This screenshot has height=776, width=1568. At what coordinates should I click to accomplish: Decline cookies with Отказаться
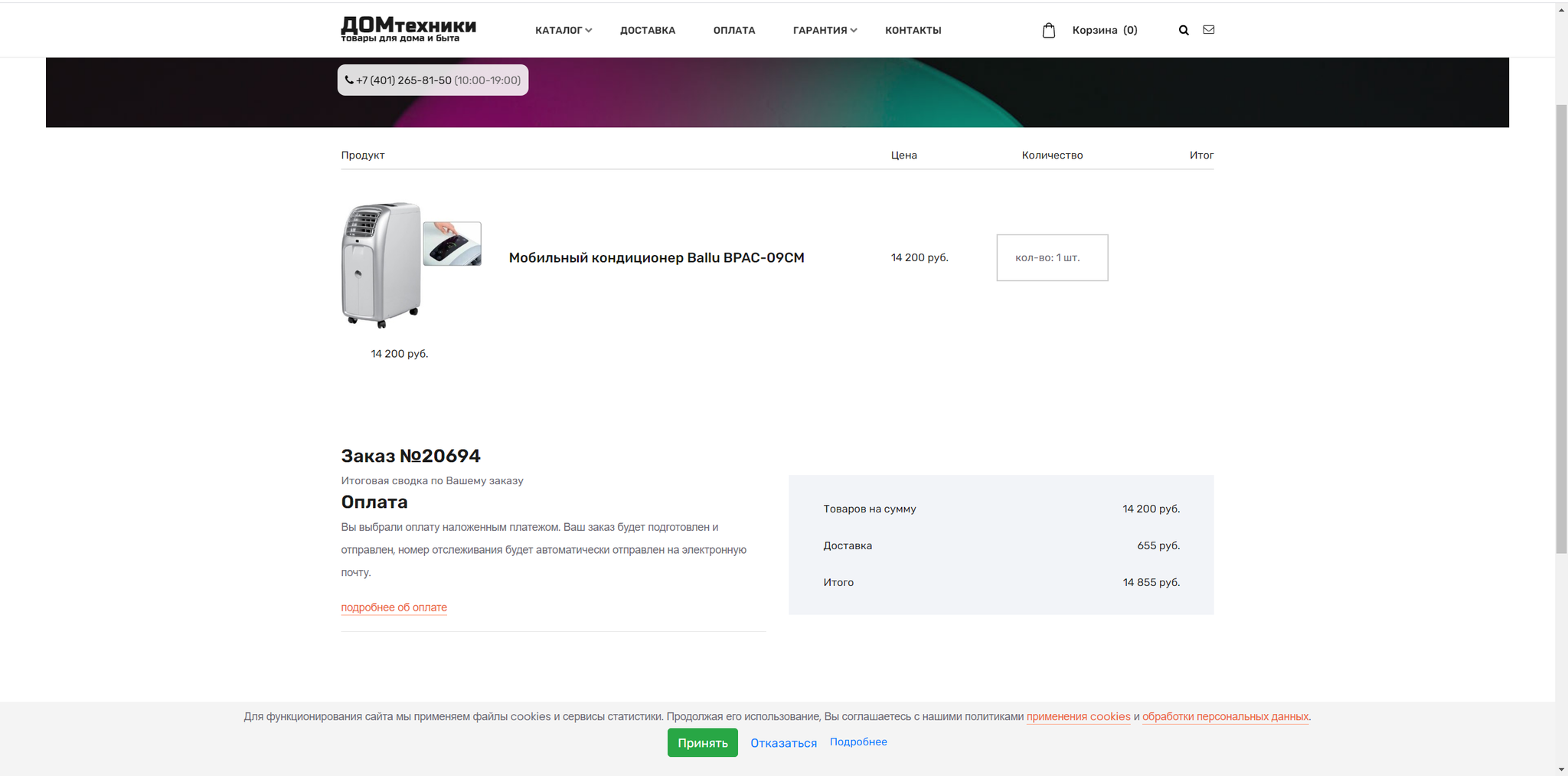pos(783,743)
